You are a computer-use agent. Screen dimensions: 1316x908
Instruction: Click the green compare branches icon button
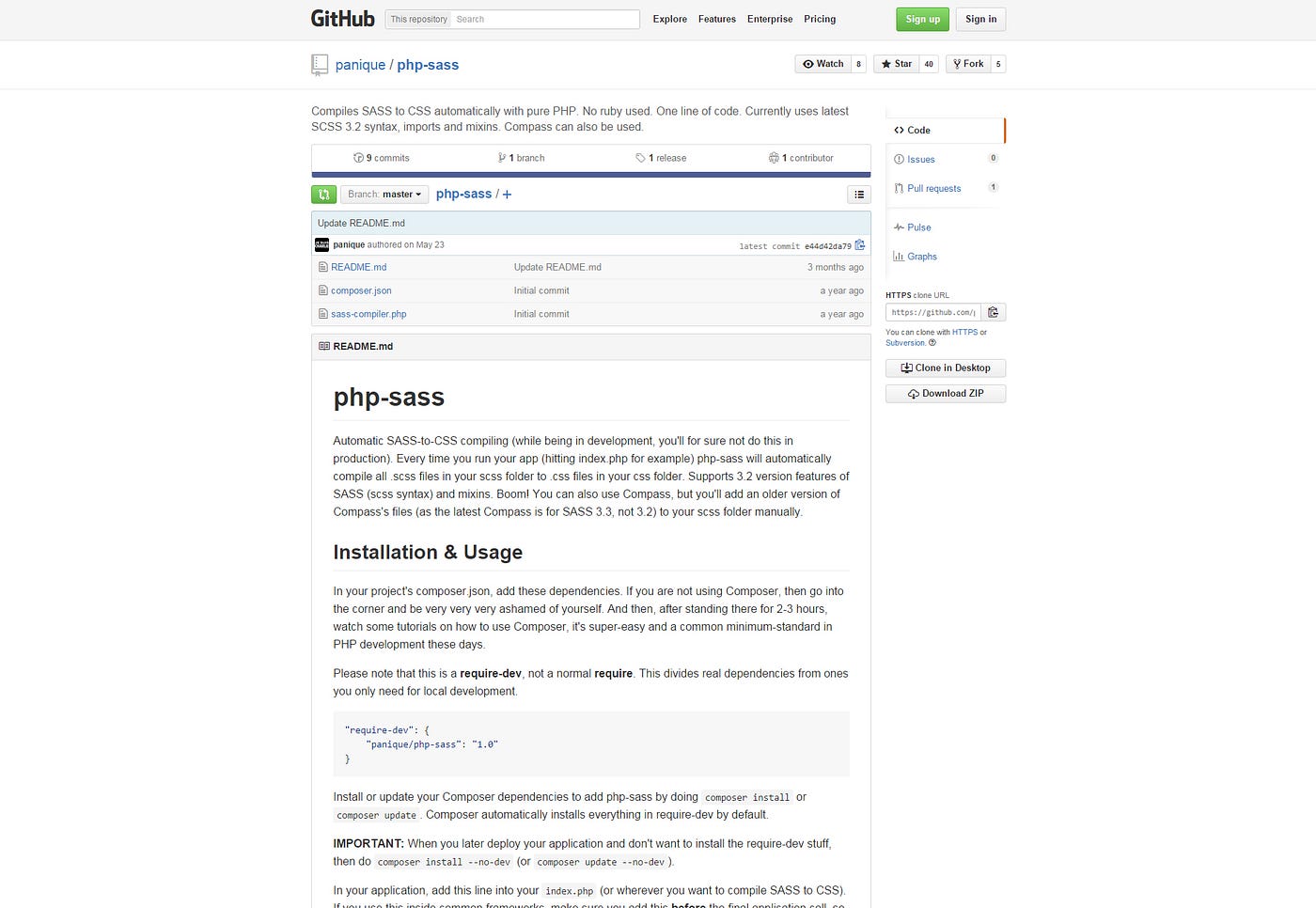coord(323,195)
